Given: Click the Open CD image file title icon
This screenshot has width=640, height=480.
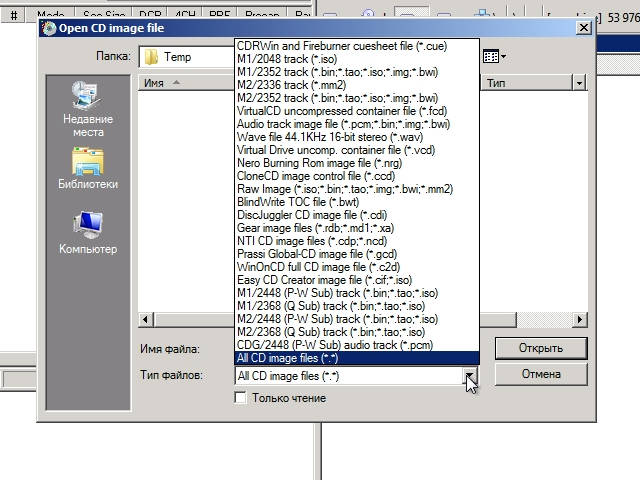Looking at the screenshot, I should tap(48, 28).
